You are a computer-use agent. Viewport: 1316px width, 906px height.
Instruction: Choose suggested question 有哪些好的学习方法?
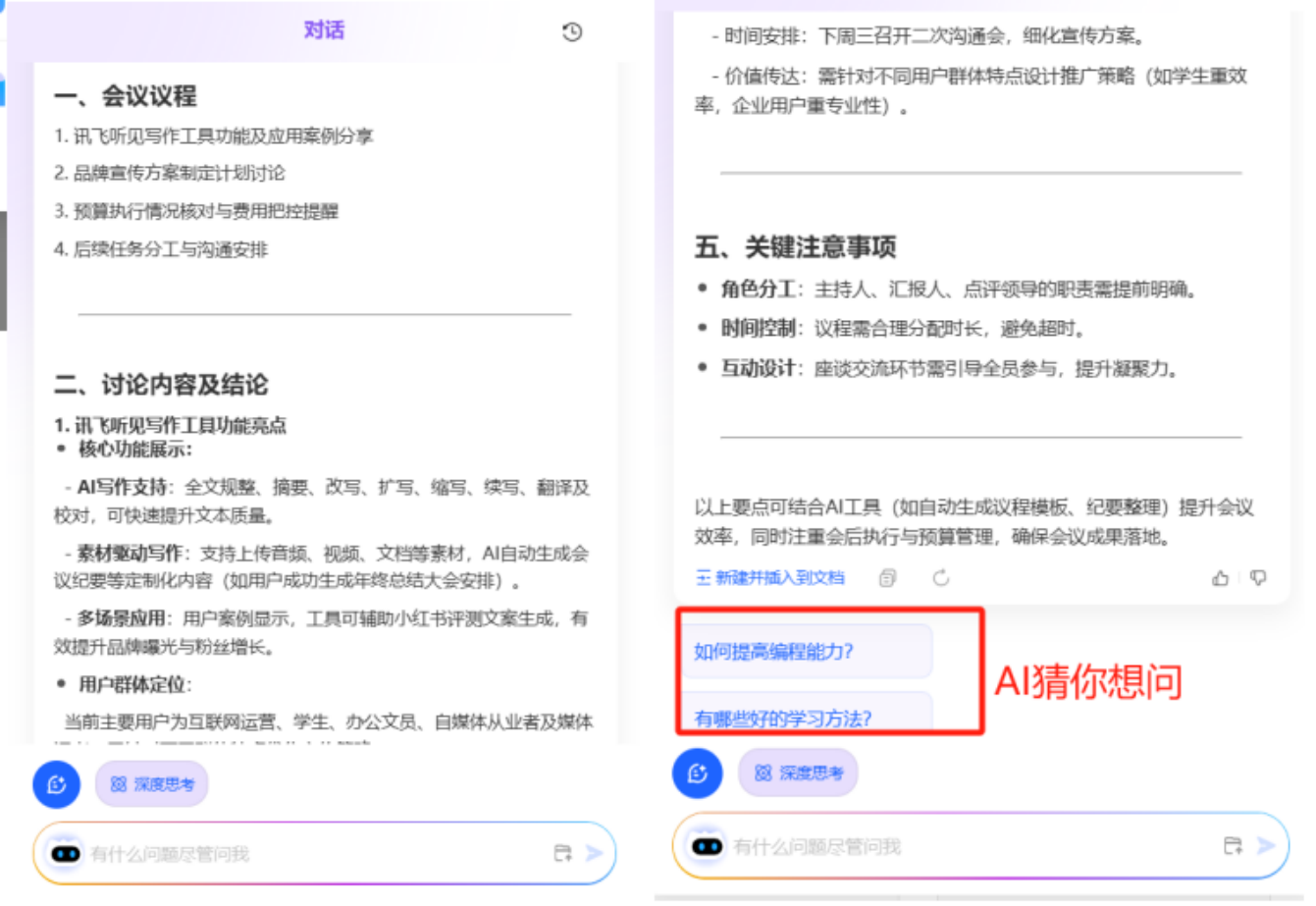(806, 714)
